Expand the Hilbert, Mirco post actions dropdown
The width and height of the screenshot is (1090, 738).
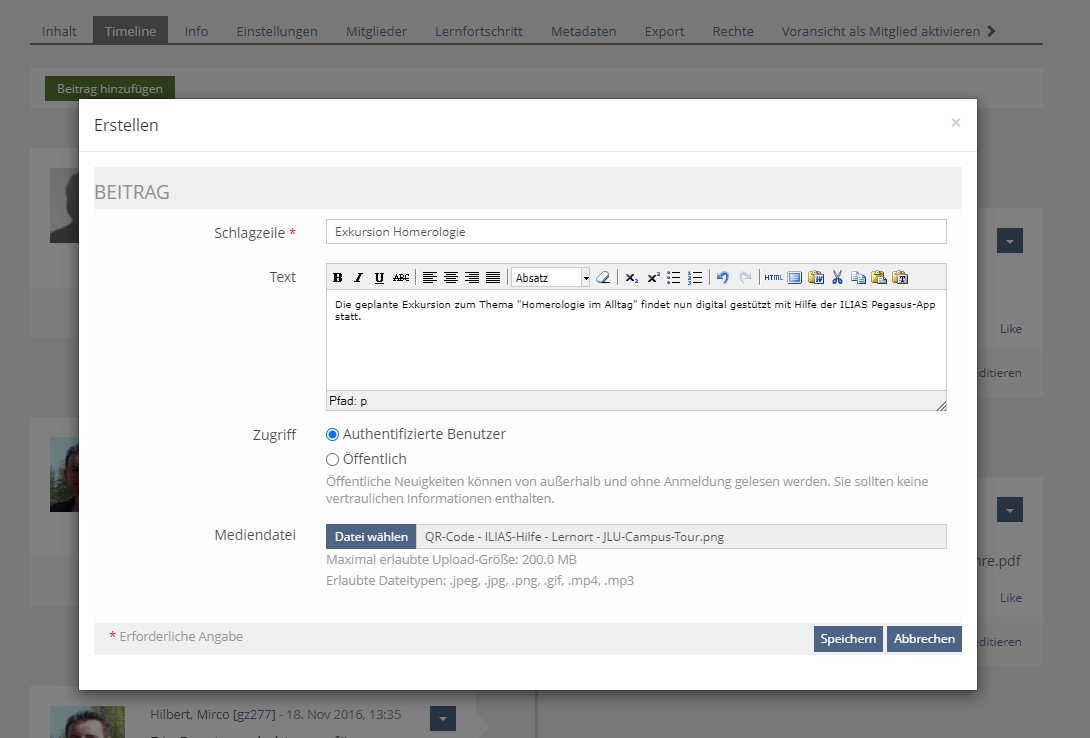pos(443,718)
